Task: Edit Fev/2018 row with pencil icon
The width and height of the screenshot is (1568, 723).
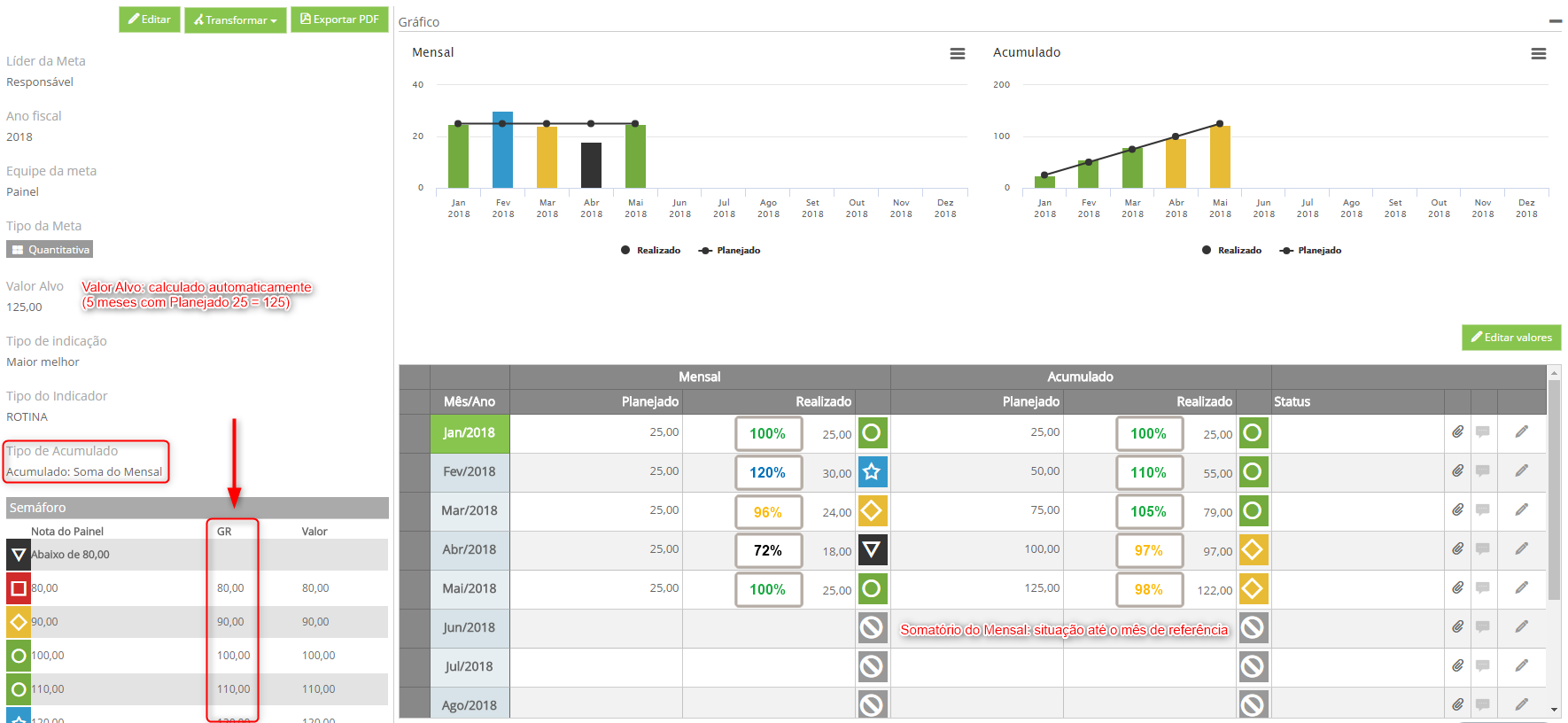Action: (x=1522, y=471)
